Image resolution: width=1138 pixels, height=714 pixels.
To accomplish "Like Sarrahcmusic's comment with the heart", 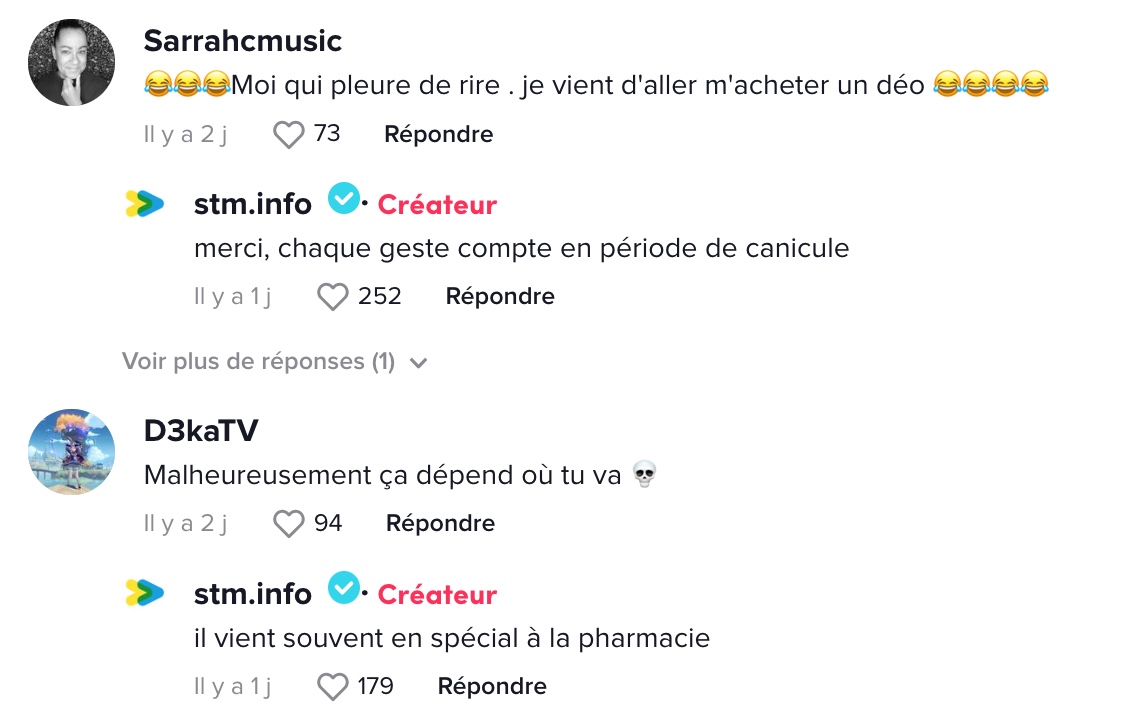I will coord(288,135).
